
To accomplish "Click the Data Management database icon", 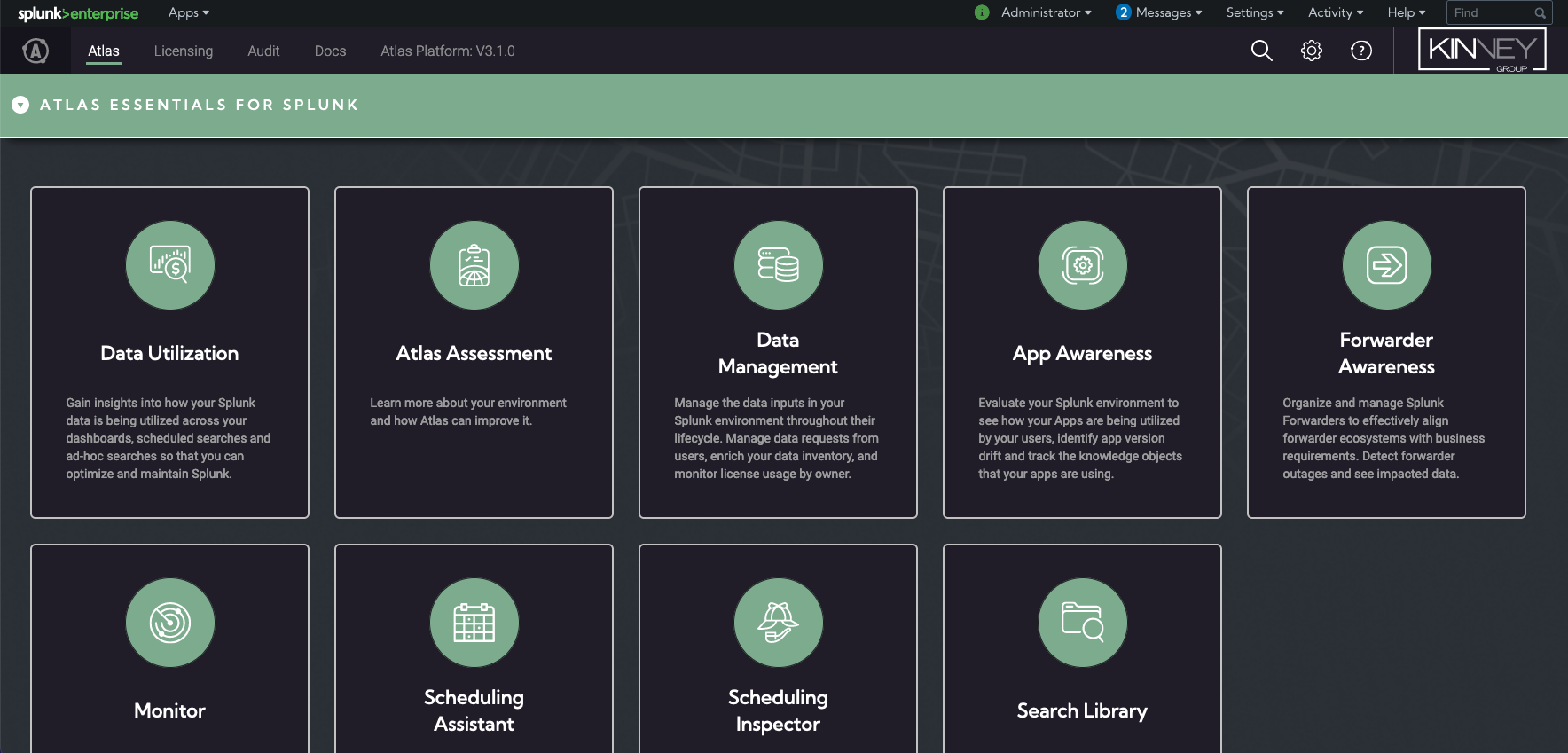I will click(779, 265).
